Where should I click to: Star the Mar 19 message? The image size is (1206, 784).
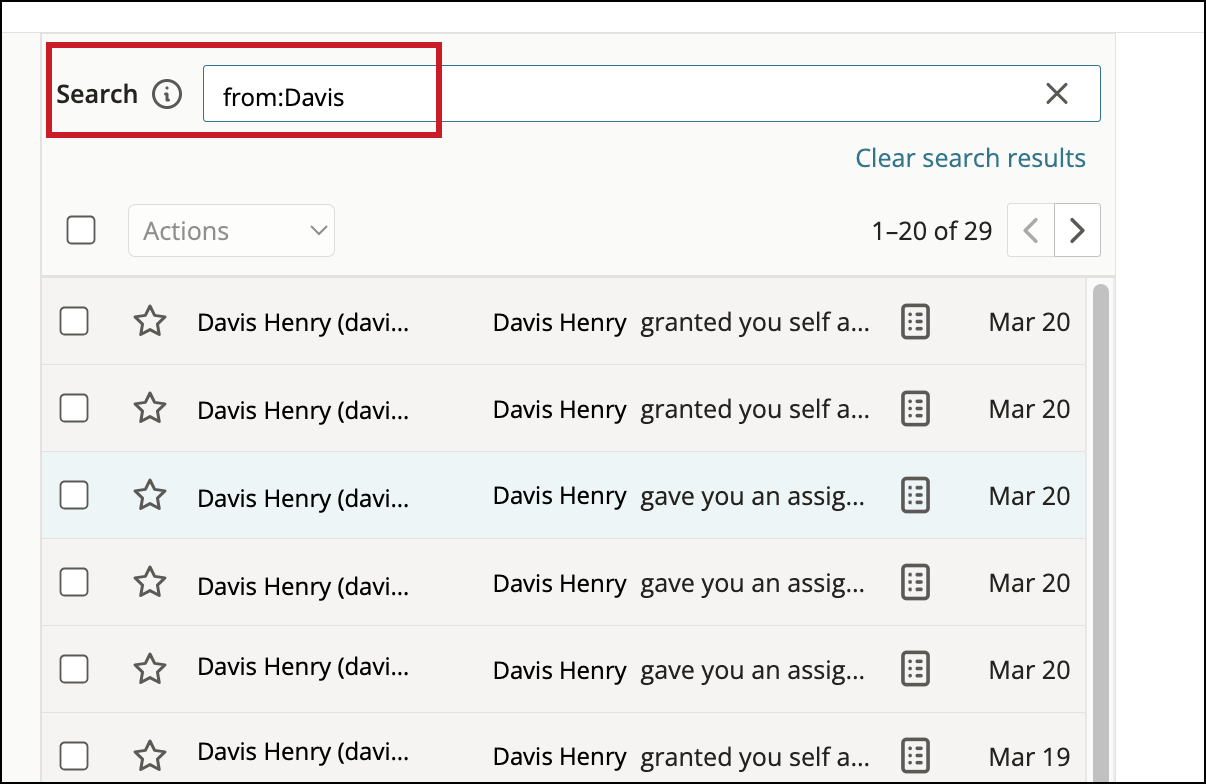150,756
